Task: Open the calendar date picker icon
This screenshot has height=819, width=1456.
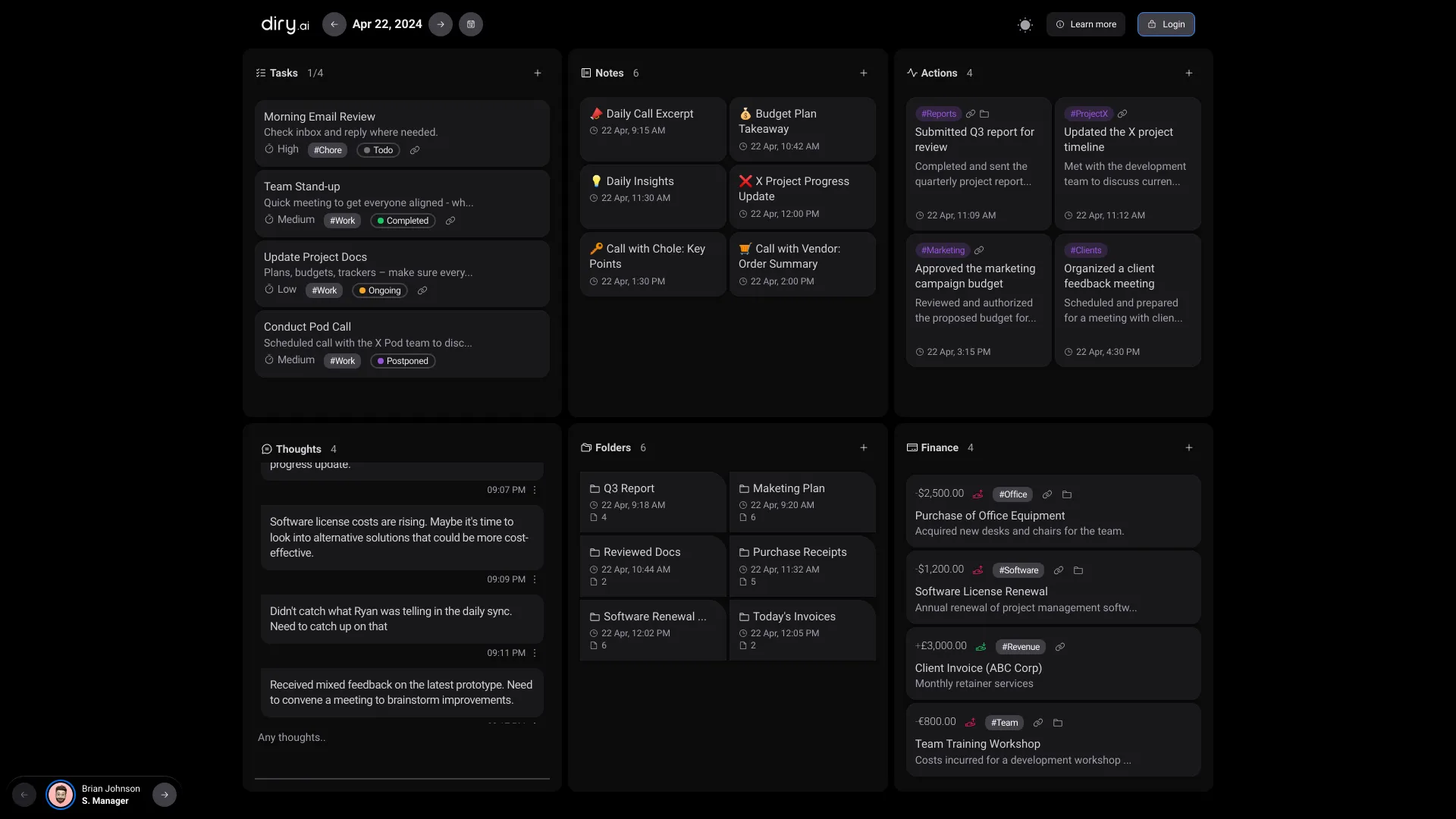Action: click(471, 24)
